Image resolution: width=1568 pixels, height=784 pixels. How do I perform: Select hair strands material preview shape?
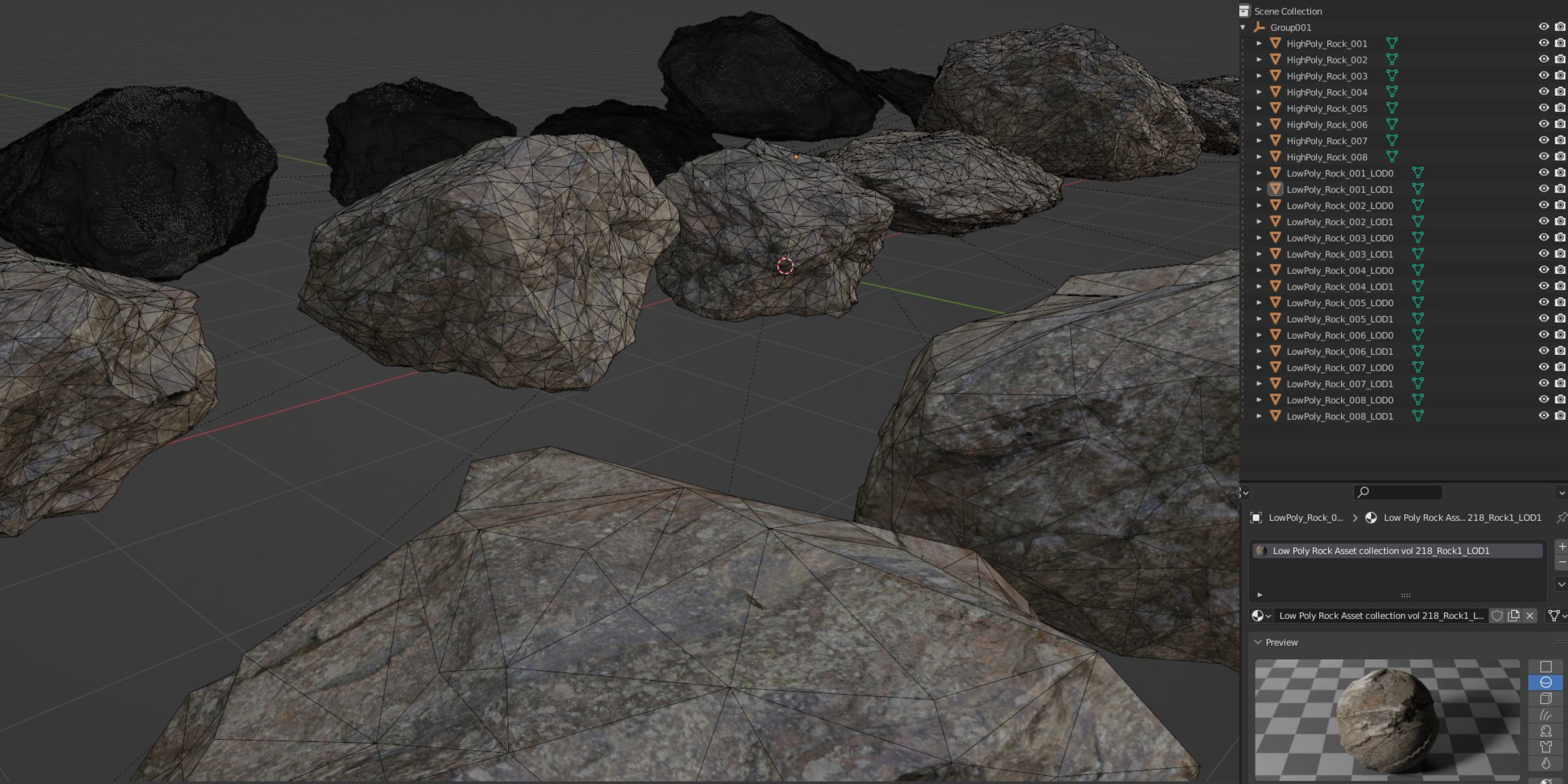(1546, 715)
